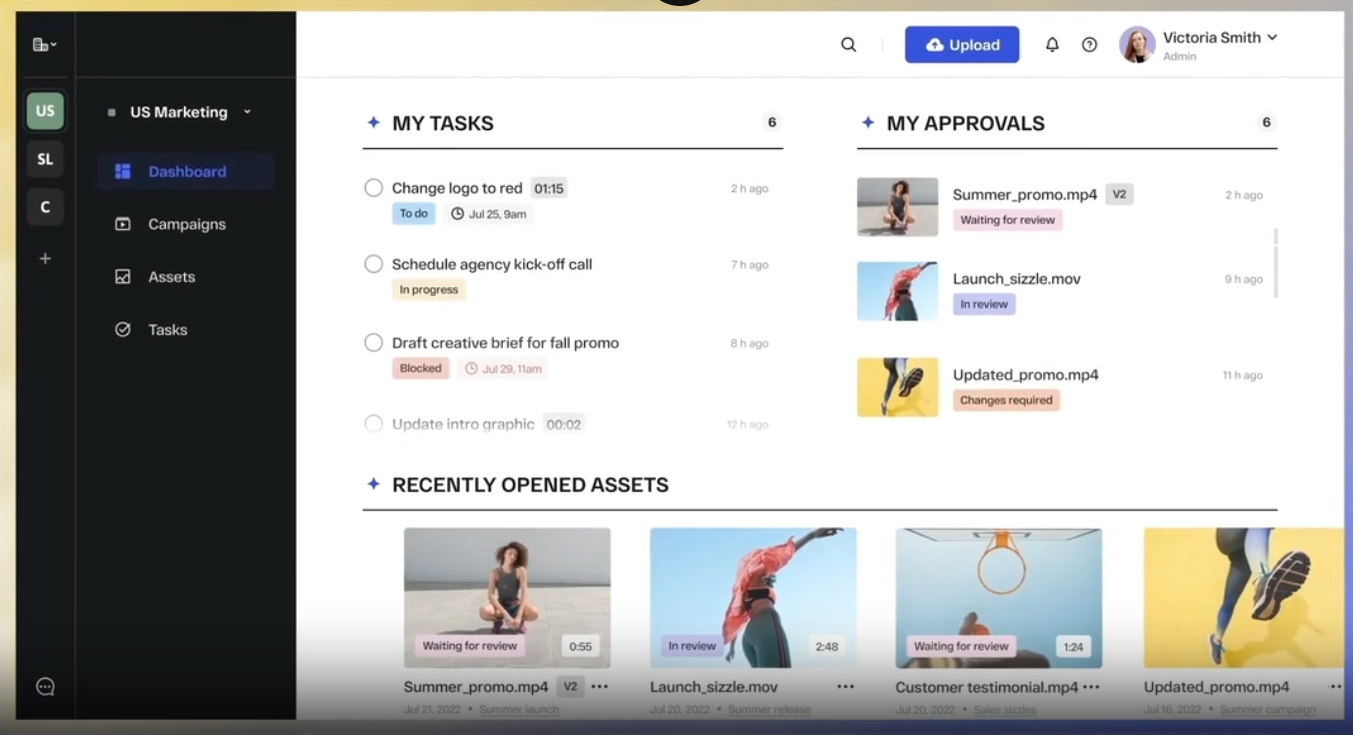1353x735 pixels.
Task: Add a new workspace with plus icon
Action: (x=45, y=258)
